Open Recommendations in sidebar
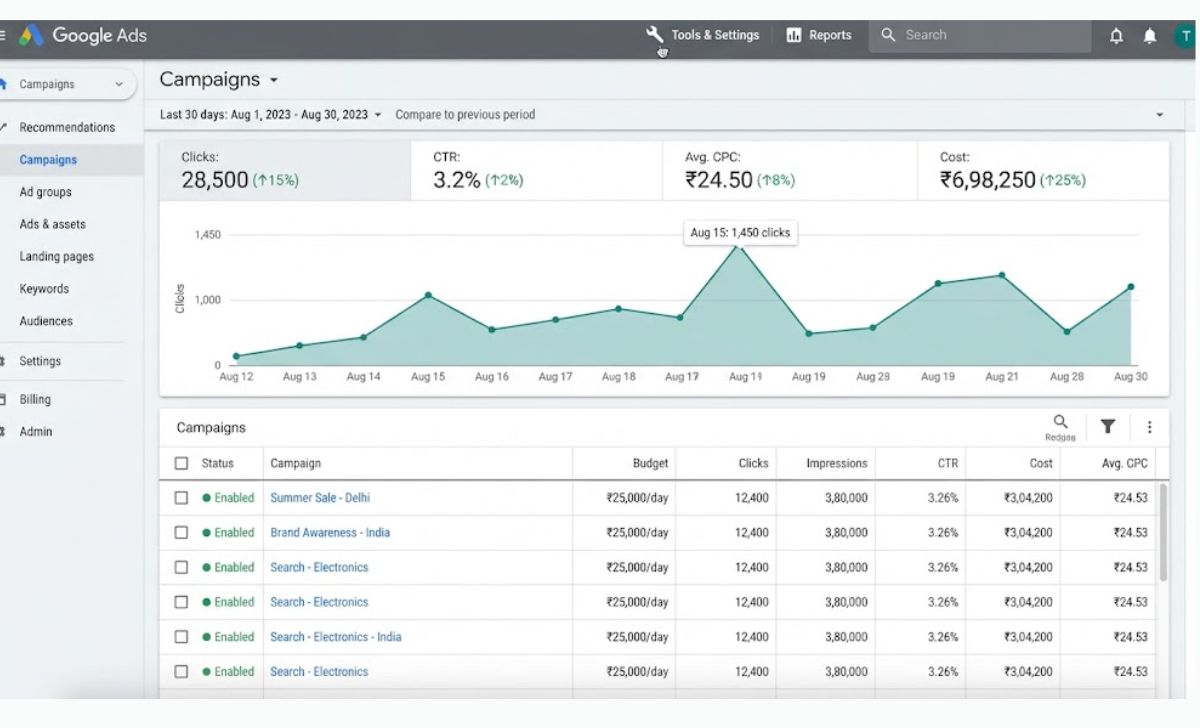This screenshot has width=1200, height=728. click(x=67, y=127)
